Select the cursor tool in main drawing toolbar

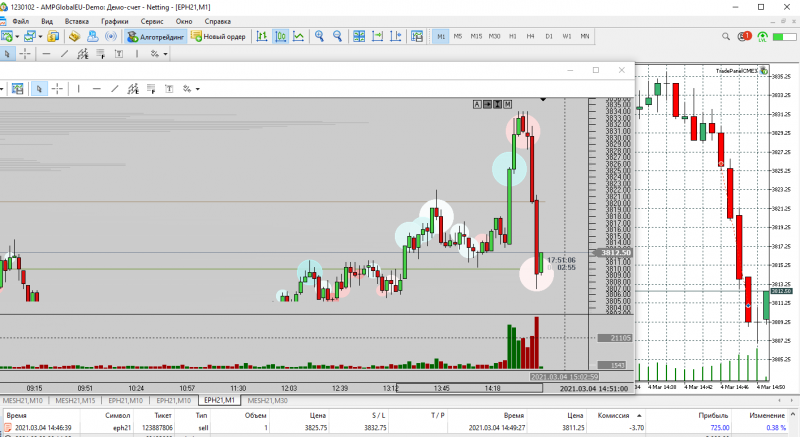tap(7, 54)
